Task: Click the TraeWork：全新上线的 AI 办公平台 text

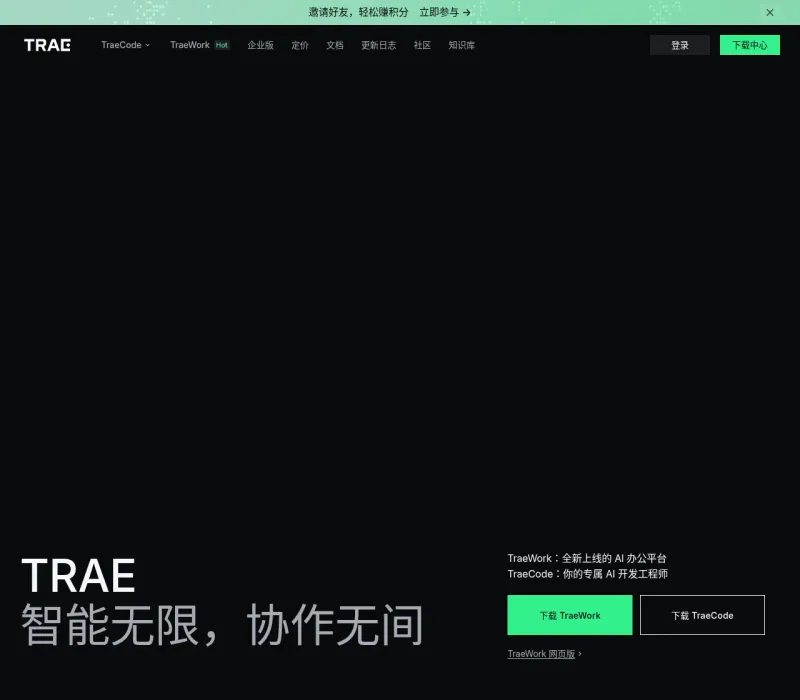Action: coord(587,558)
